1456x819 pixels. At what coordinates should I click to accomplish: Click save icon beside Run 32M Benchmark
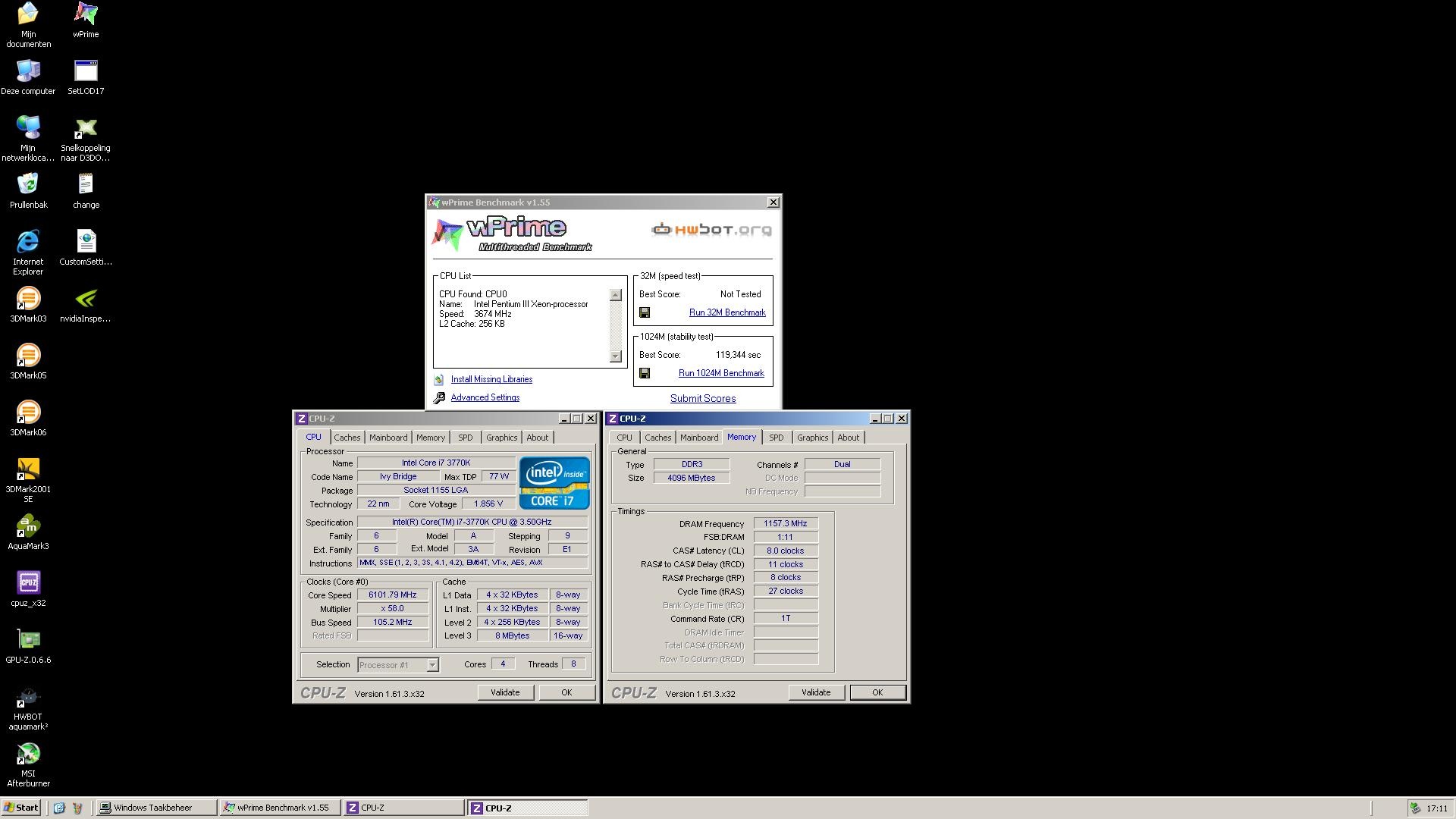pyautogui.click(x=645, y=312)
